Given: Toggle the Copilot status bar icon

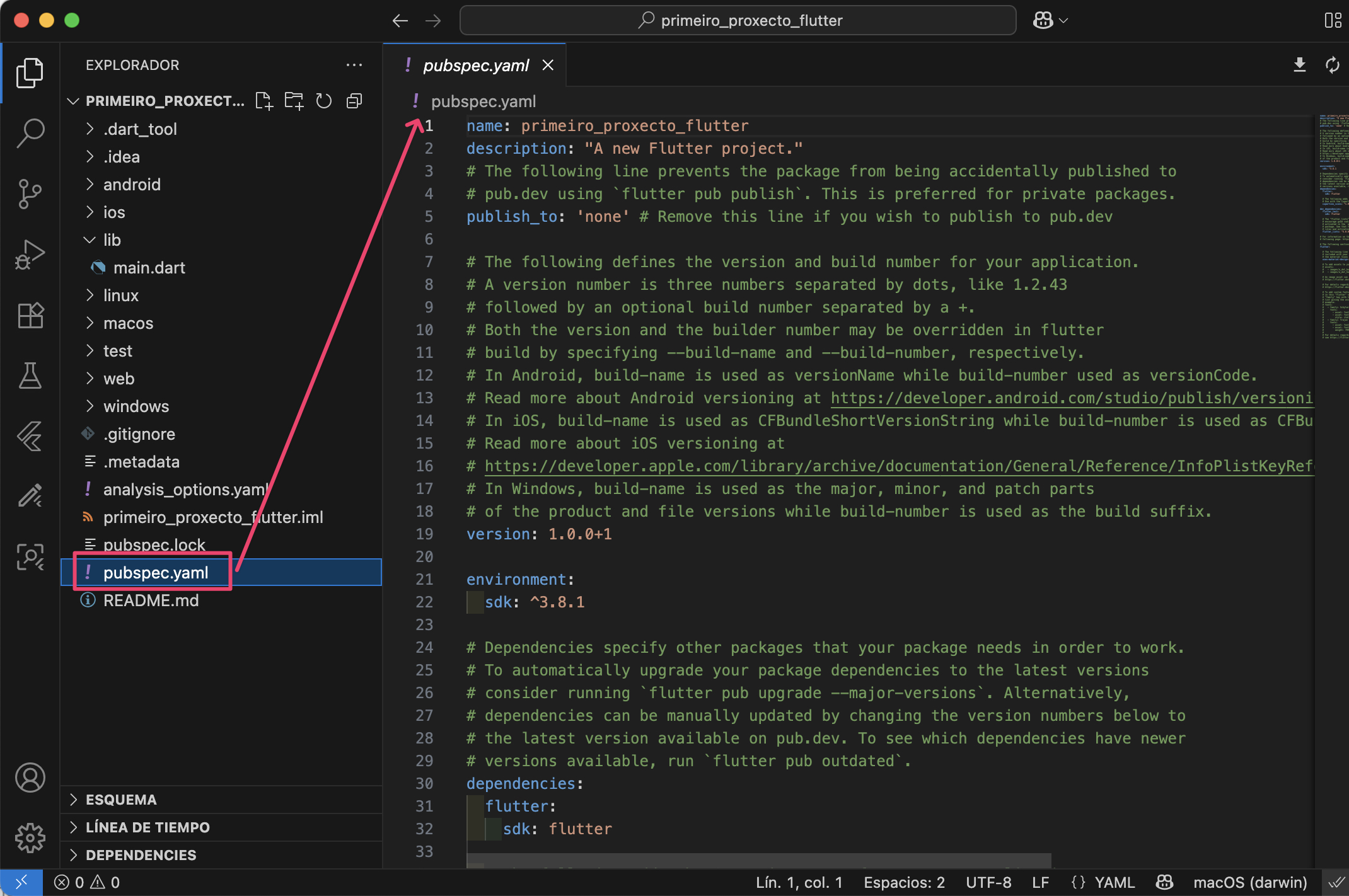Looking at the screenshot, I should coord(1164,882).
